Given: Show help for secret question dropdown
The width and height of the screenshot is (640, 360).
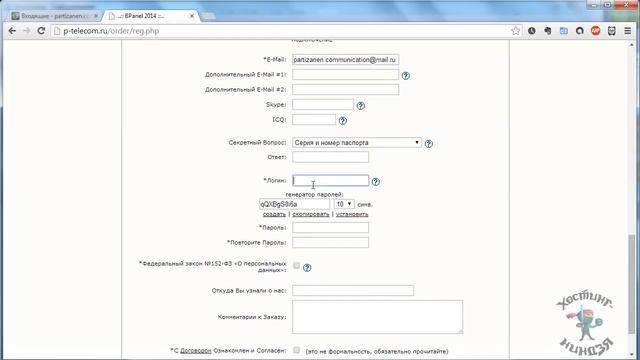Looking at the screenshot, I should 429,144.
